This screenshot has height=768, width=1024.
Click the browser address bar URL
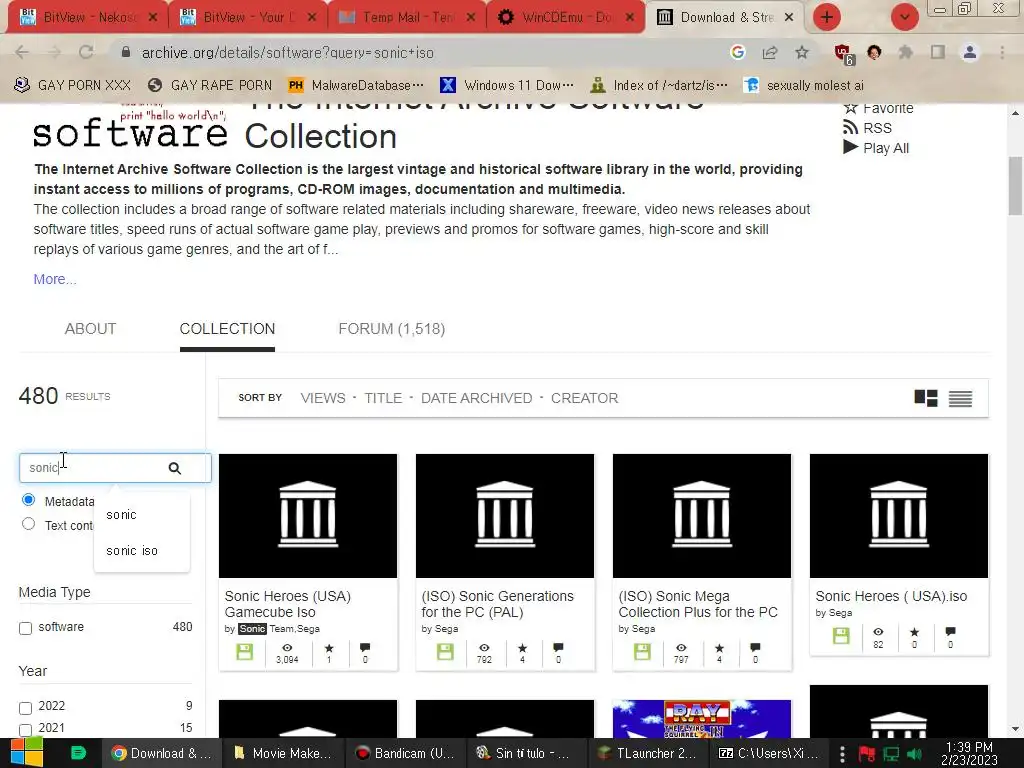click(287, 52)
